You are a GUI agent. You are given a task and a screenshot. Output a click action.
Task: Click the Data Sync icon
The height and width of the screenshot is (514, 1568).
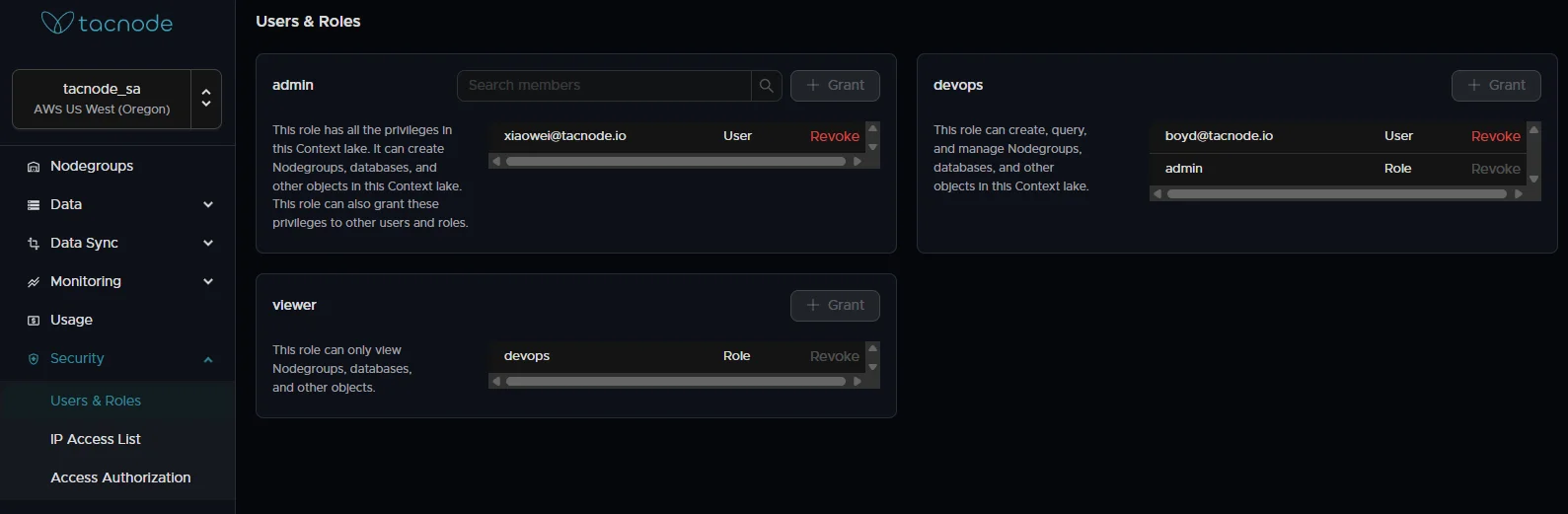coord(34,244)
